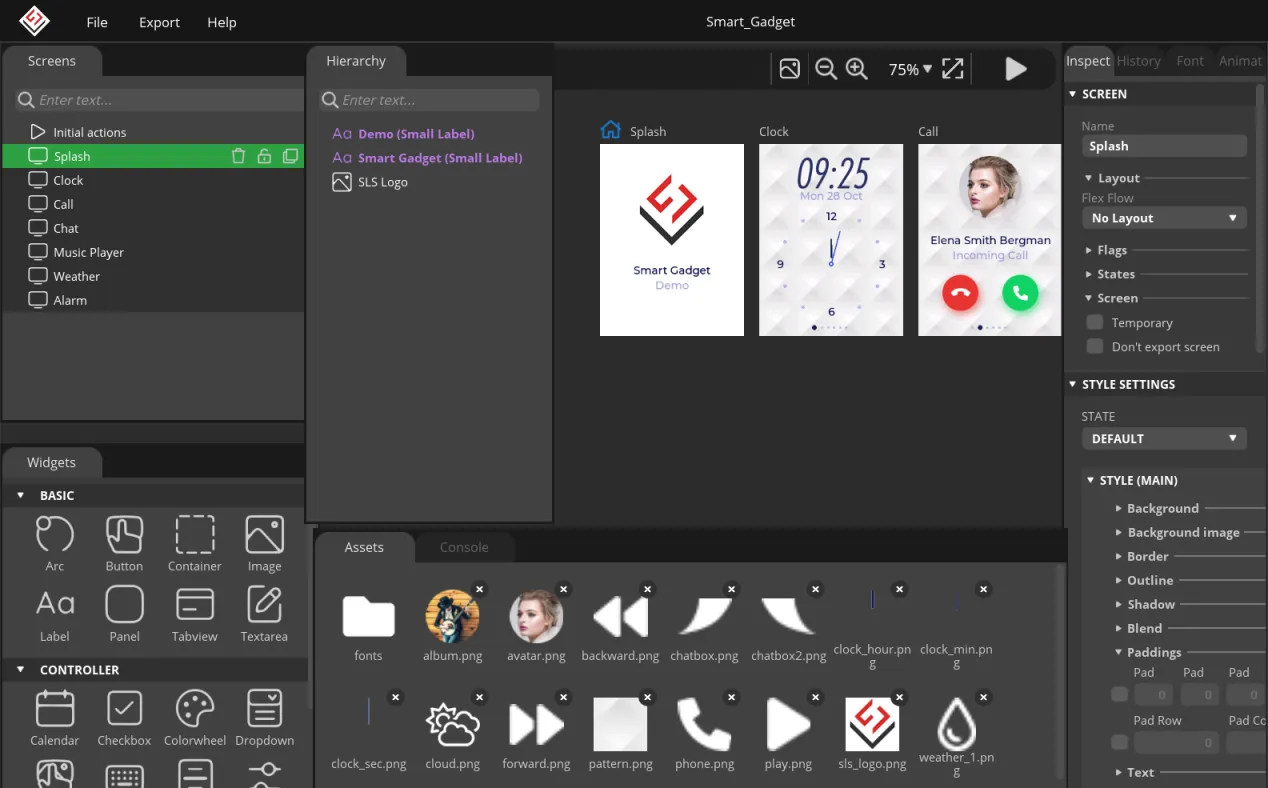Click the screen Name field showing Splash
The width and height of the screenshot is (1268, 788).
pyautogui.click(x=1164, y=146)
